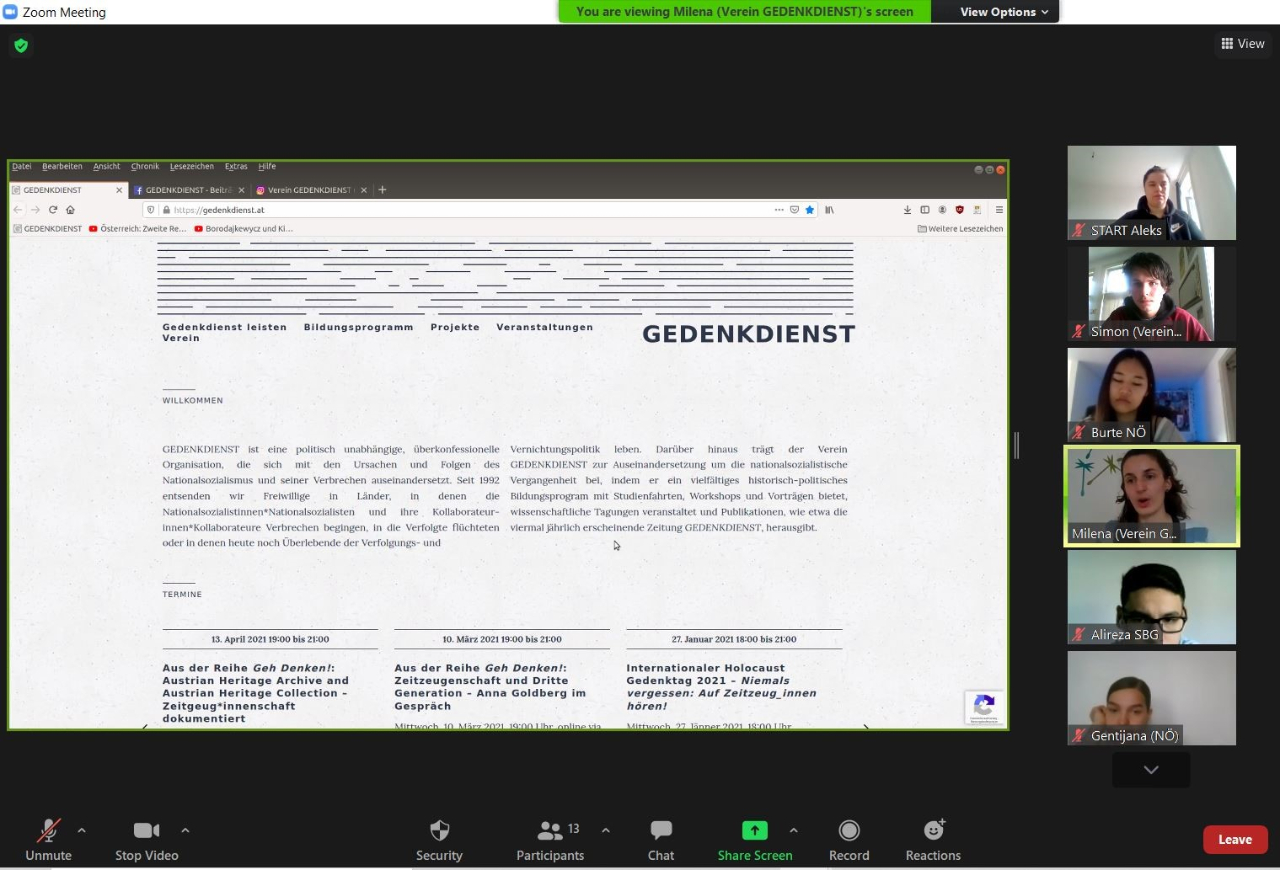Click the bookmark star in address bar
This screenshot has width=1280, height=870.
coord(810,210)
